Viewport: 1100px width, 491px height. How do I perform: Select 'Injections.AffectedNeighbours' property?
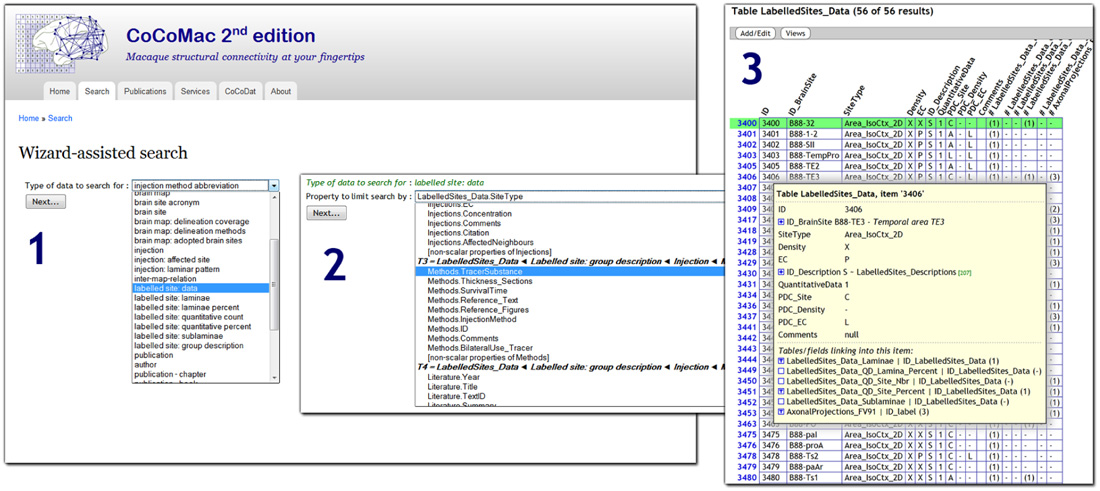[x=481, y=242]
